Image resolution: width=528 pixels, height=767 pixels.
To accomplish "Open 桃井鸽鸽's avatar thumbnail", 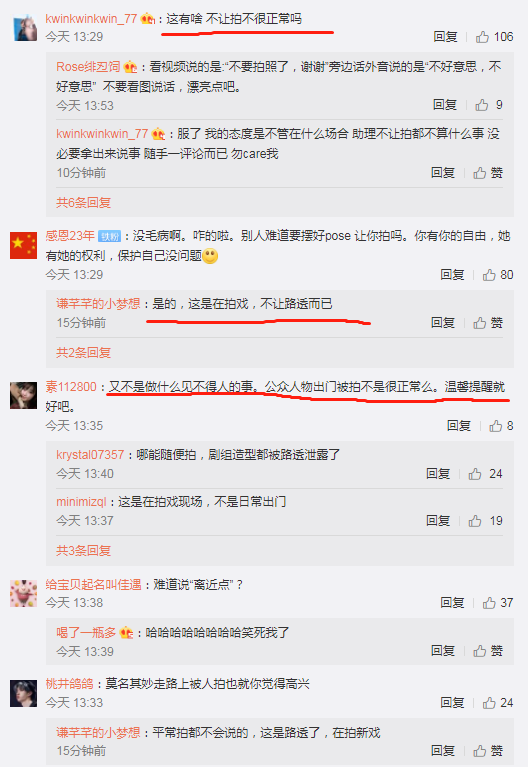I will point(23,694).
